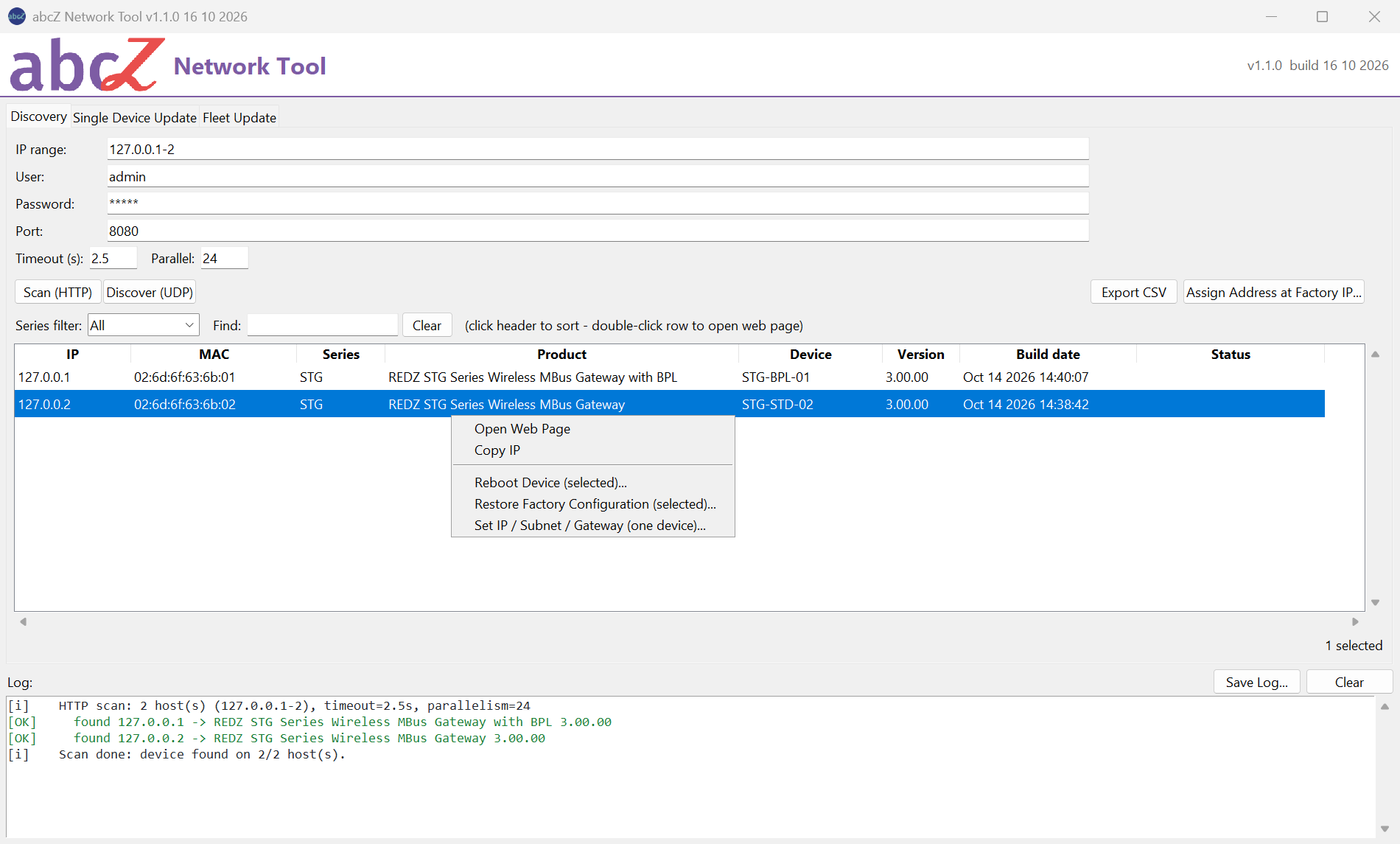Sort by the Series column header
The image size is (1400, 844).
(x=340, y=354)
